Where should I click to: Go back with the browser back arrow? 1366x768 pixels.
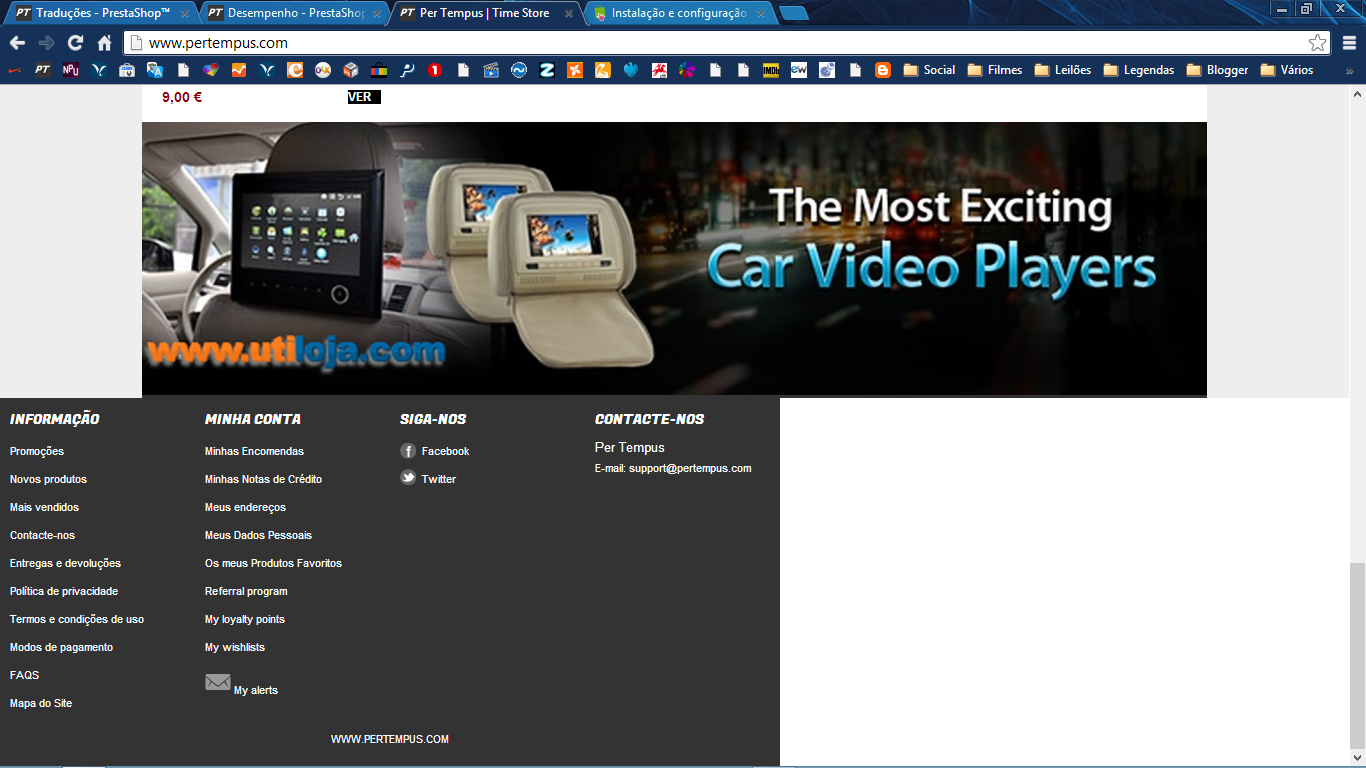pos(17,43)
